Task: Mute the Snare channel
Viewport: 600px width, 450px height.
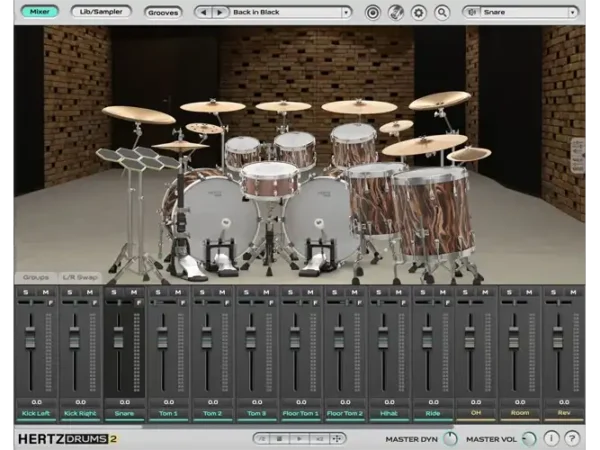Action: pyautogui.click(x=134, y=292)
